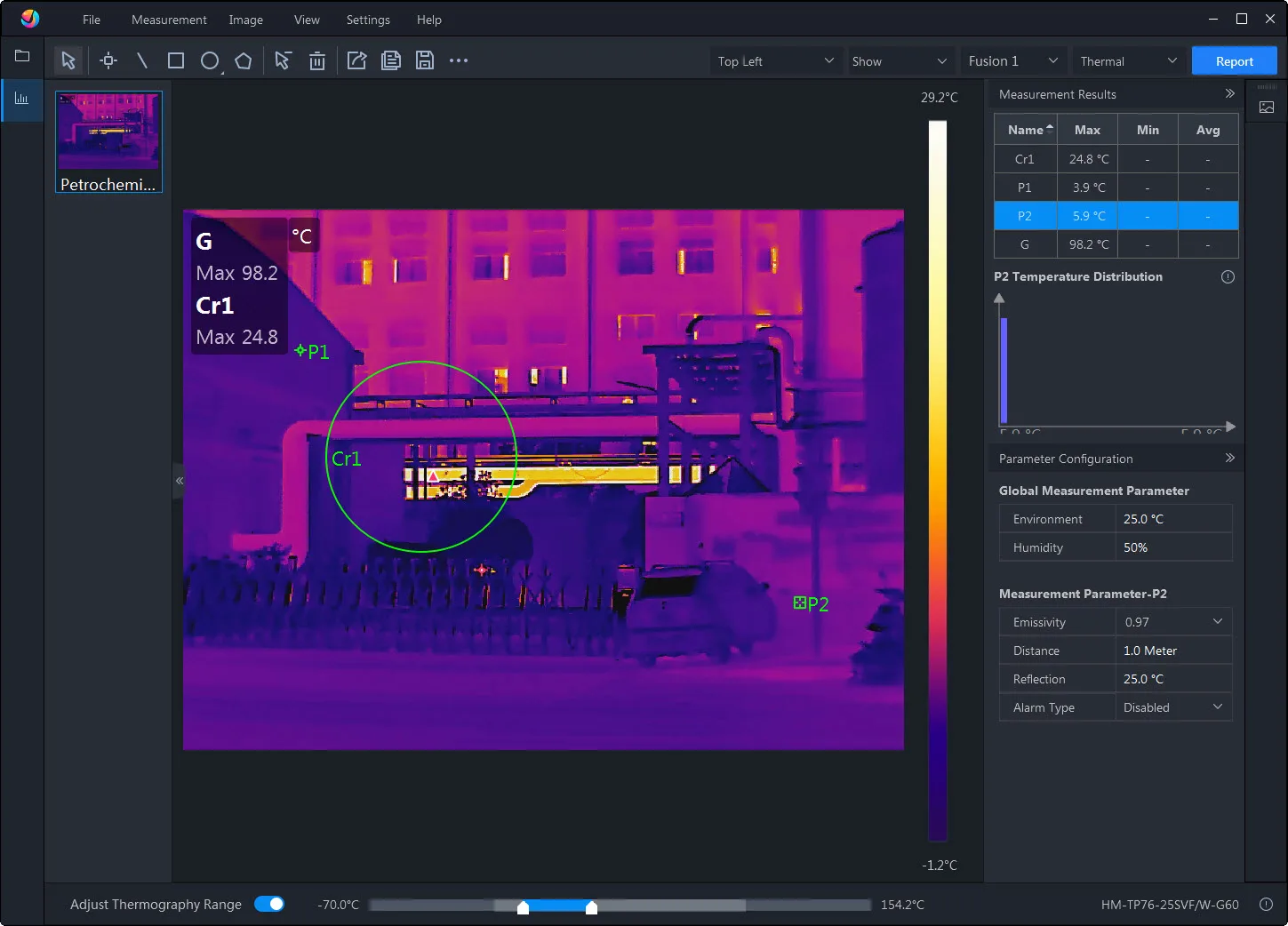Click the Report button
The height and width of the screenshot is (926, 1288).
1234,61
